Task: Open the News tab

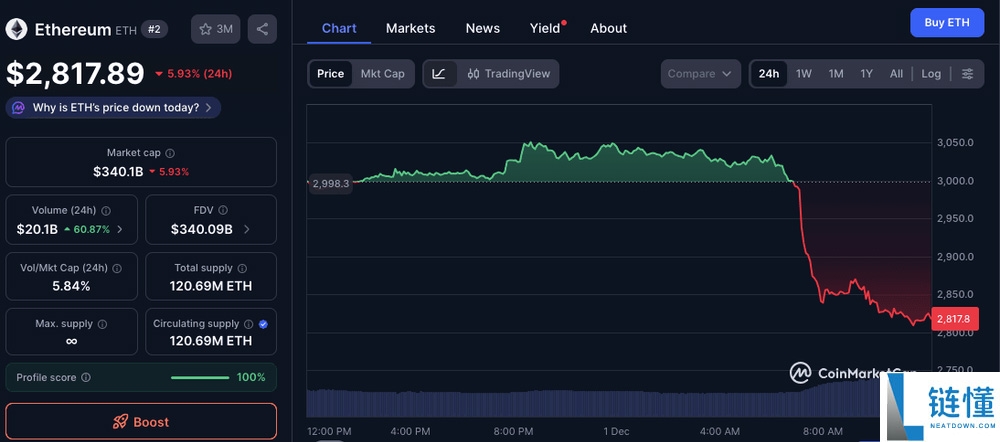Action: point(483,28)
